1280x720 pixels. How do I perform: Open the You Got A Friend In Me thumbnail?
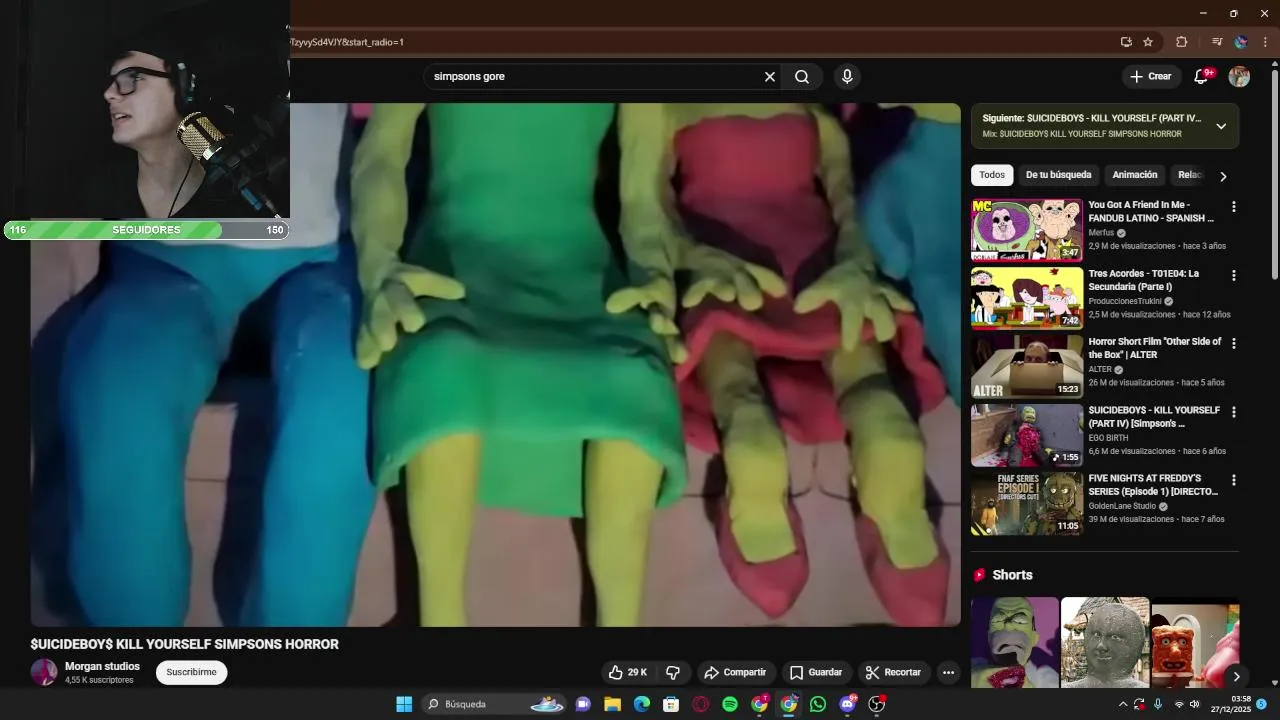point(1027,230)
